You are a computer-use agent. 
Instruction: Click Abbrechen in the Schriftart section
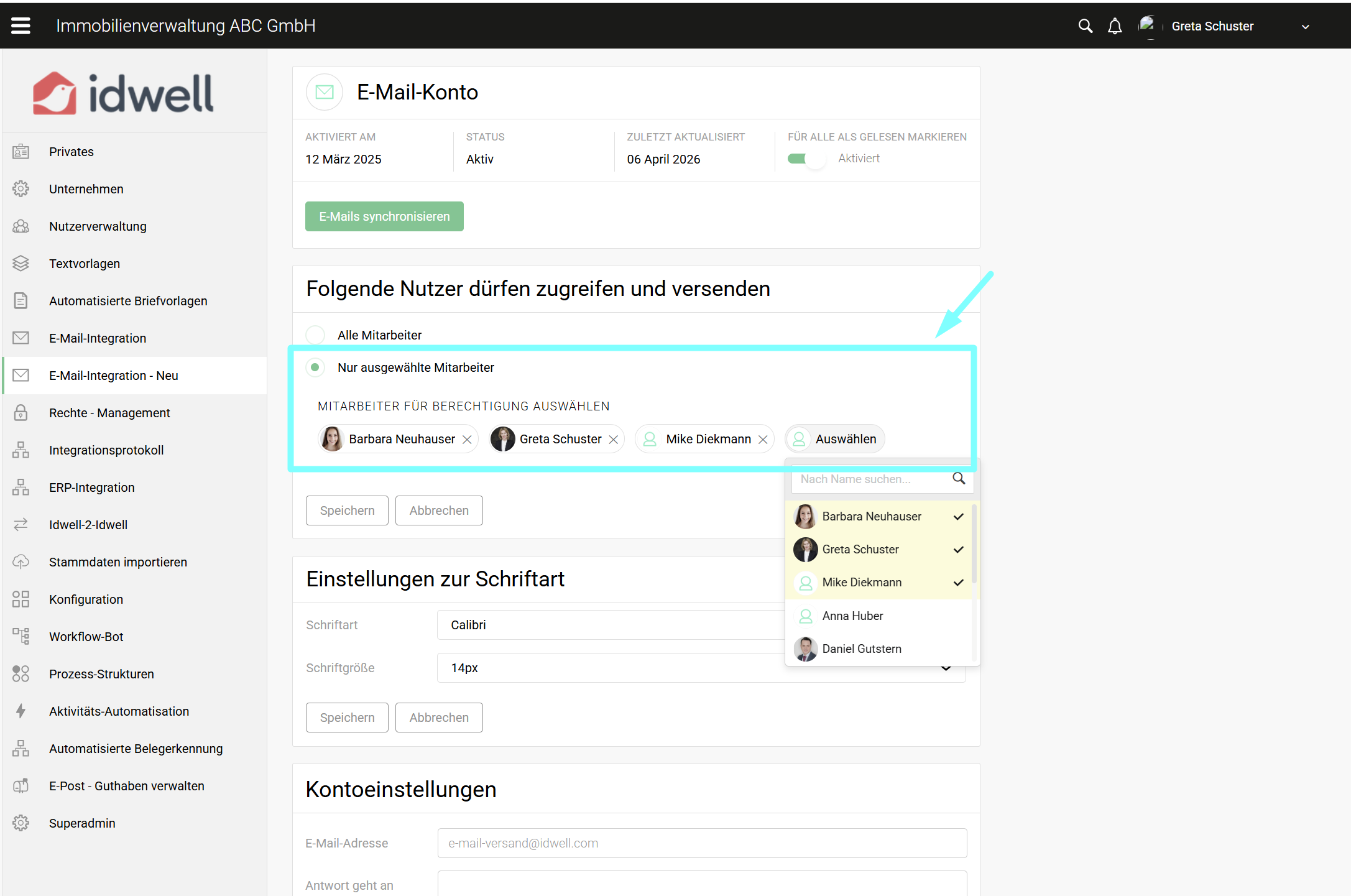point(438,718)
